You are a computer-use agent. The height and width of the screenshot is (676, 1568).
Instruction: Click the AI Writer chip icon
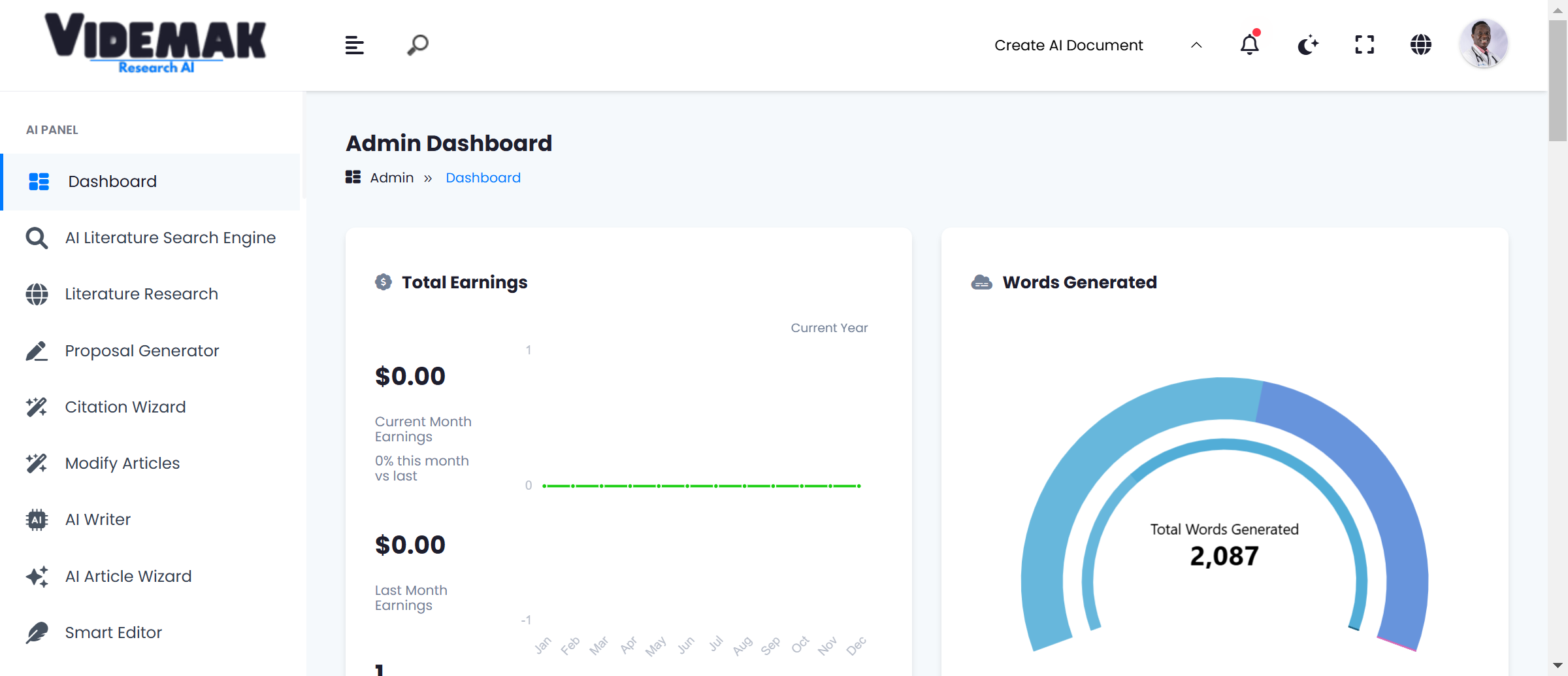[37, 520]
